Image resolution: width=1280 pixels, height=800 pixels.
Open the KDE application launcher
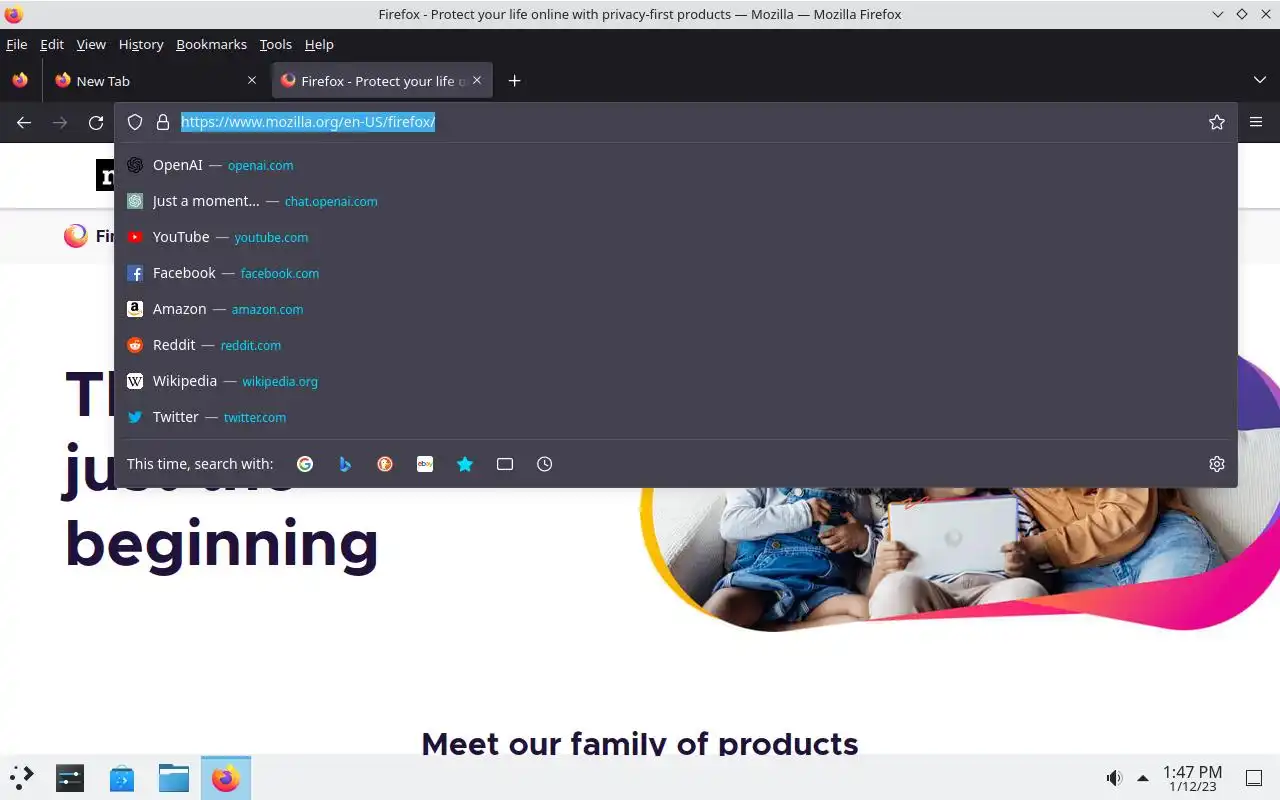[x=22, y=777]
